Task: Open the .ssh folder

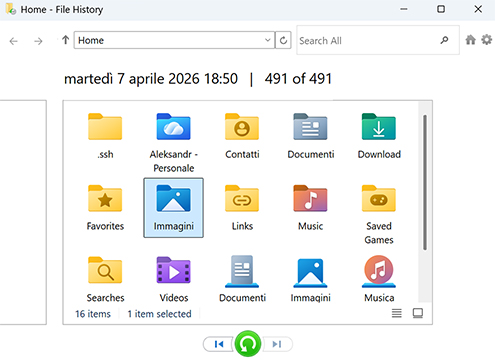Action: pos(105,136)
